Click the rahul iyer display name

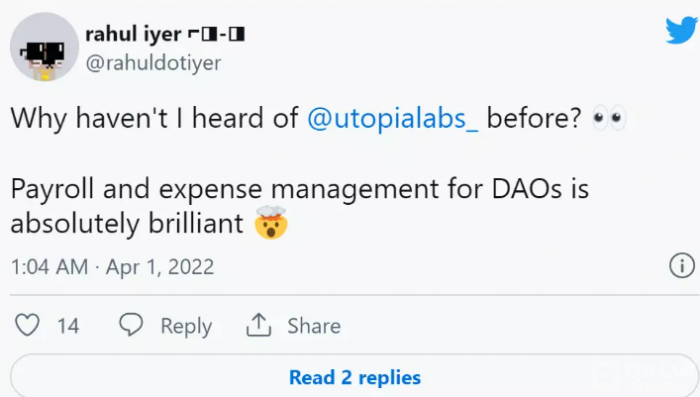(x=133, y=34)
